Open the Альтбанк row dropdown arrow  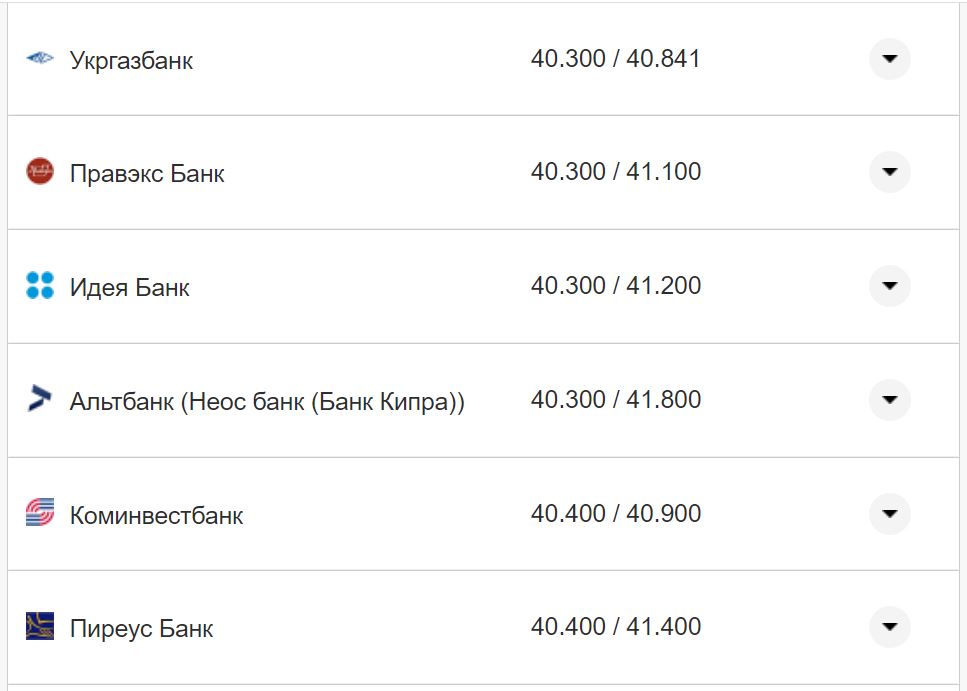889,400
